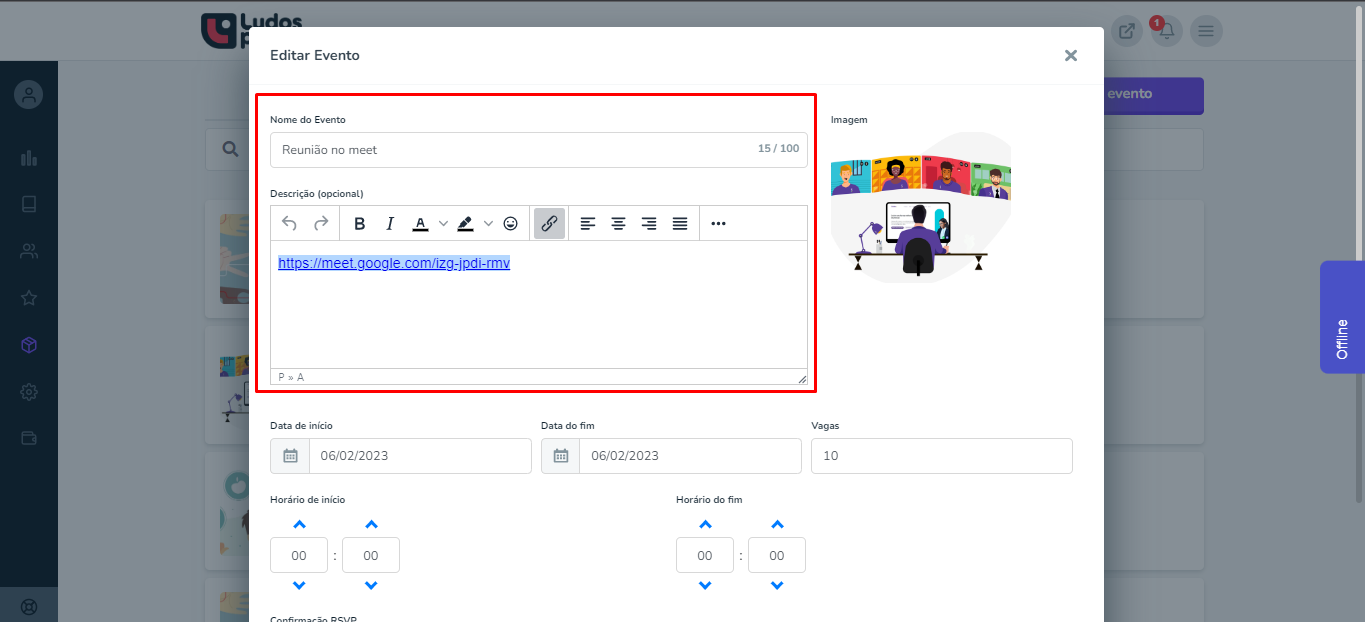Open the hamburger menu in header
The image size is (1365, 622).
coord(1206,31)
